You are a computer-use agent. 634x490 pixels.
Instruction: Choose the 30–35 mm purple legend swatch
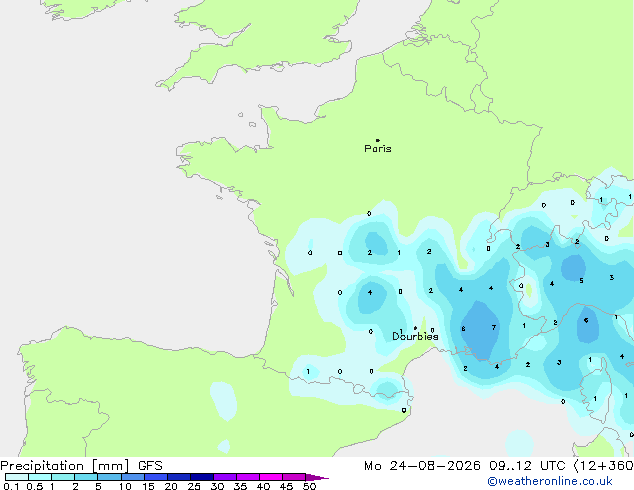coord(225,477)
